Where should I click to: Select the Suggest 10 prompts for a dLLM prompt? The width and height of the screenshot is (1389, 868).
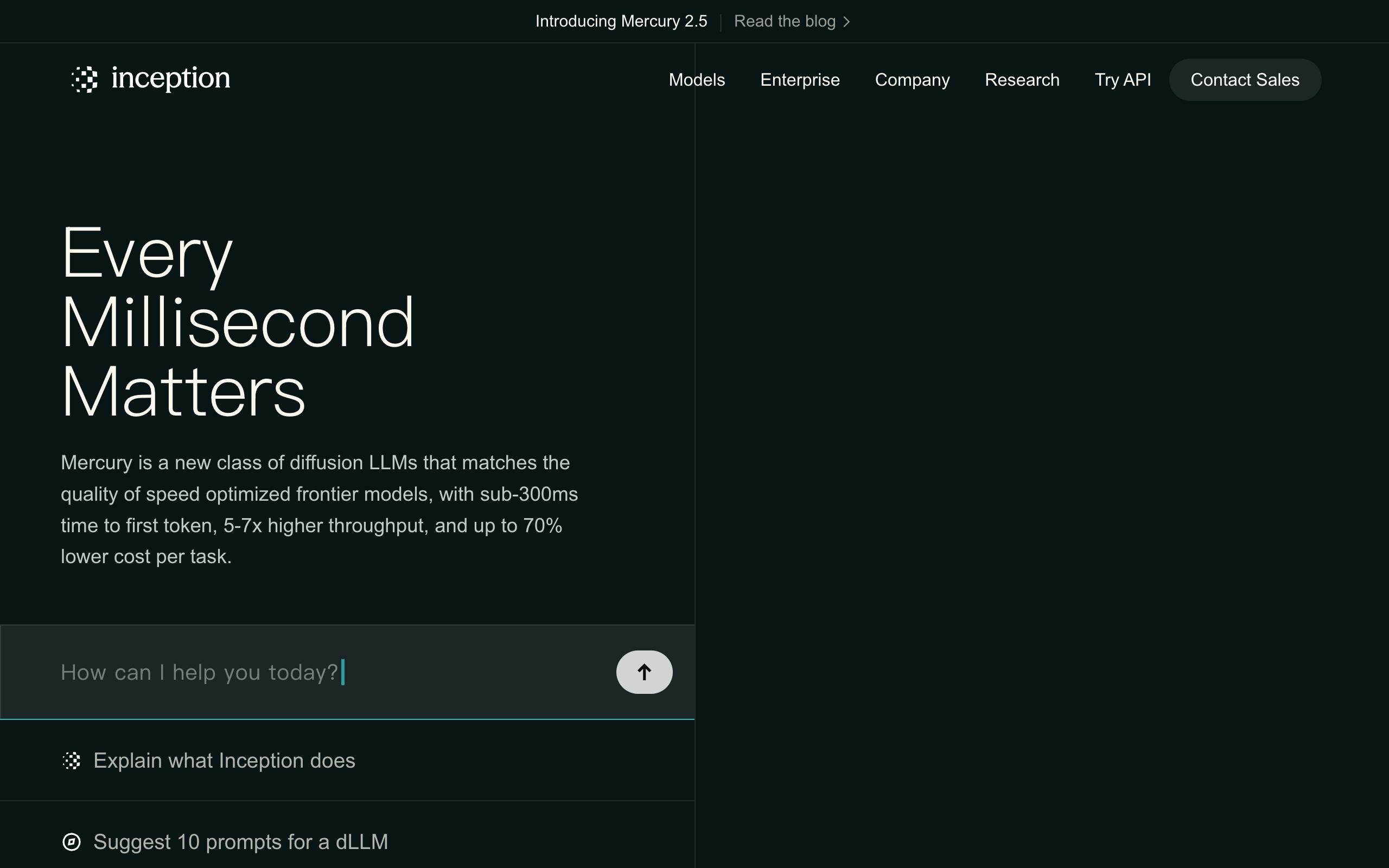347,842
